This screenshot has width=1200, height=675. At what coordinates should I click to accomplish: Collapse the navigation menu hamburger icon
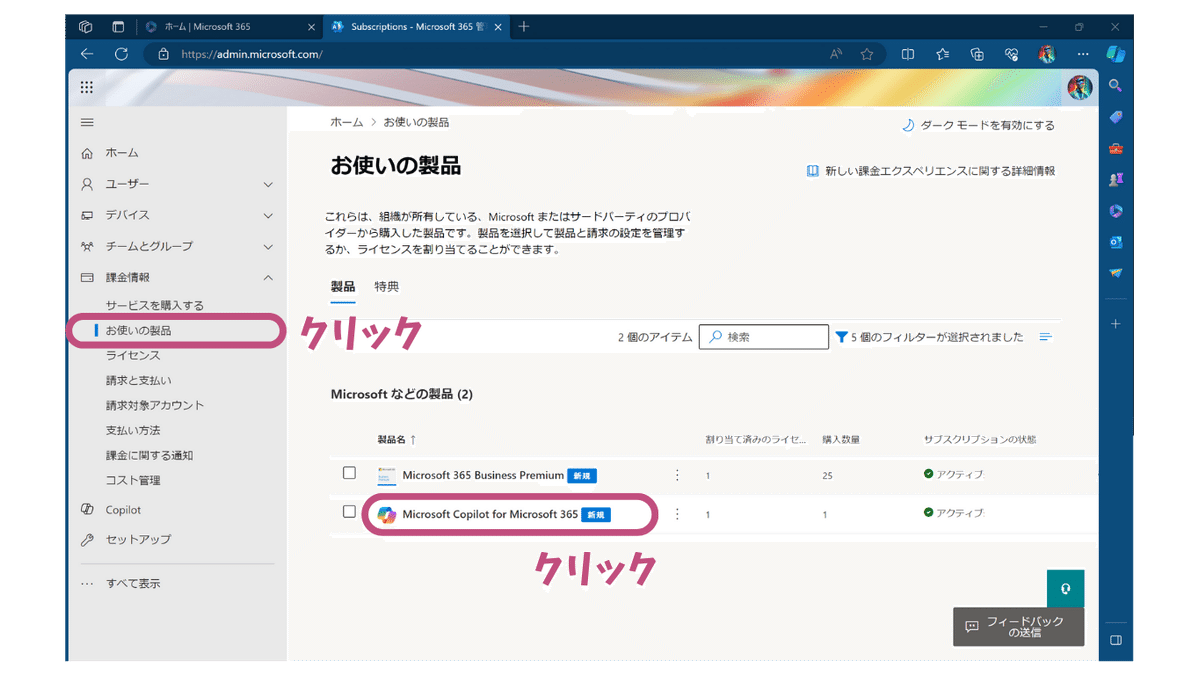87,123
